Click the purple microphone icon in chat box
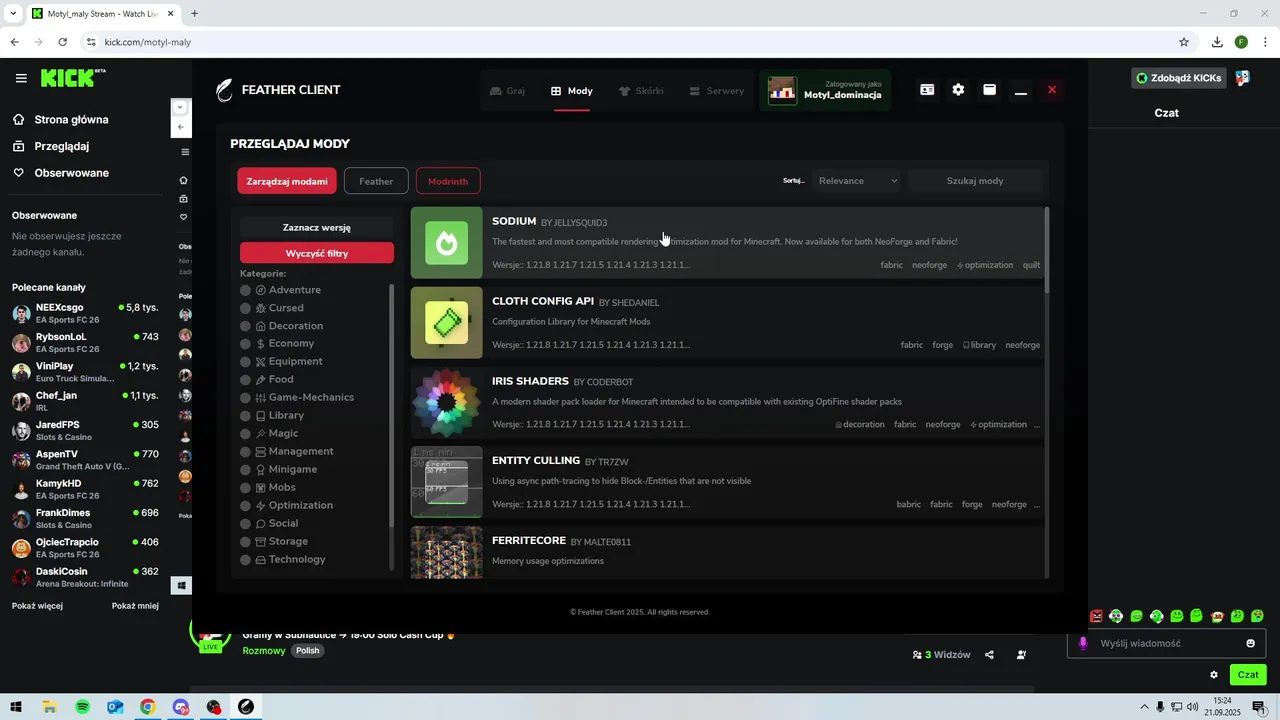This screenshot has width=1280, height=720. coord(1083,643)
